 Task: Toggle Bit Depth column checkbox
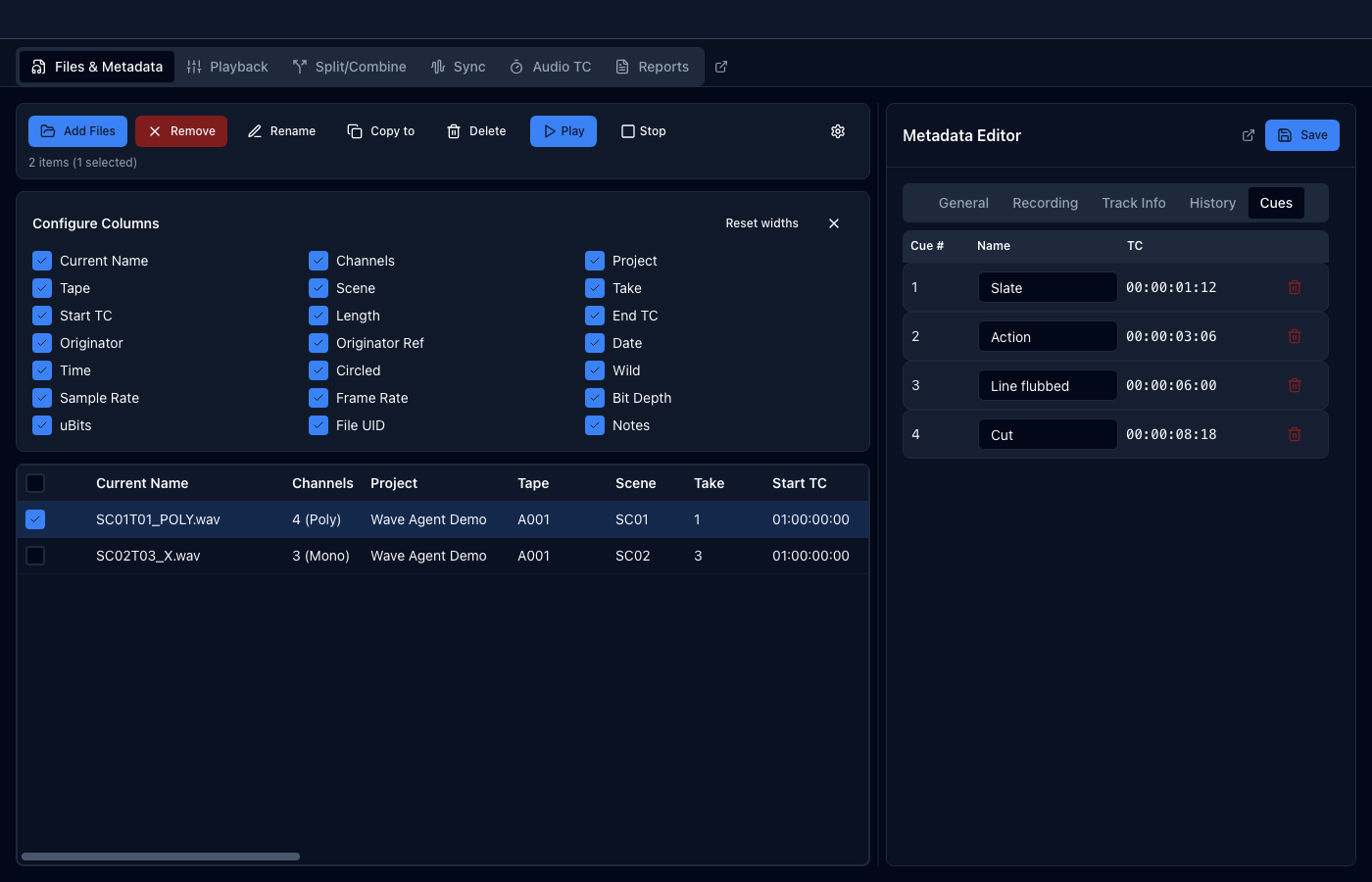(595, 398)
